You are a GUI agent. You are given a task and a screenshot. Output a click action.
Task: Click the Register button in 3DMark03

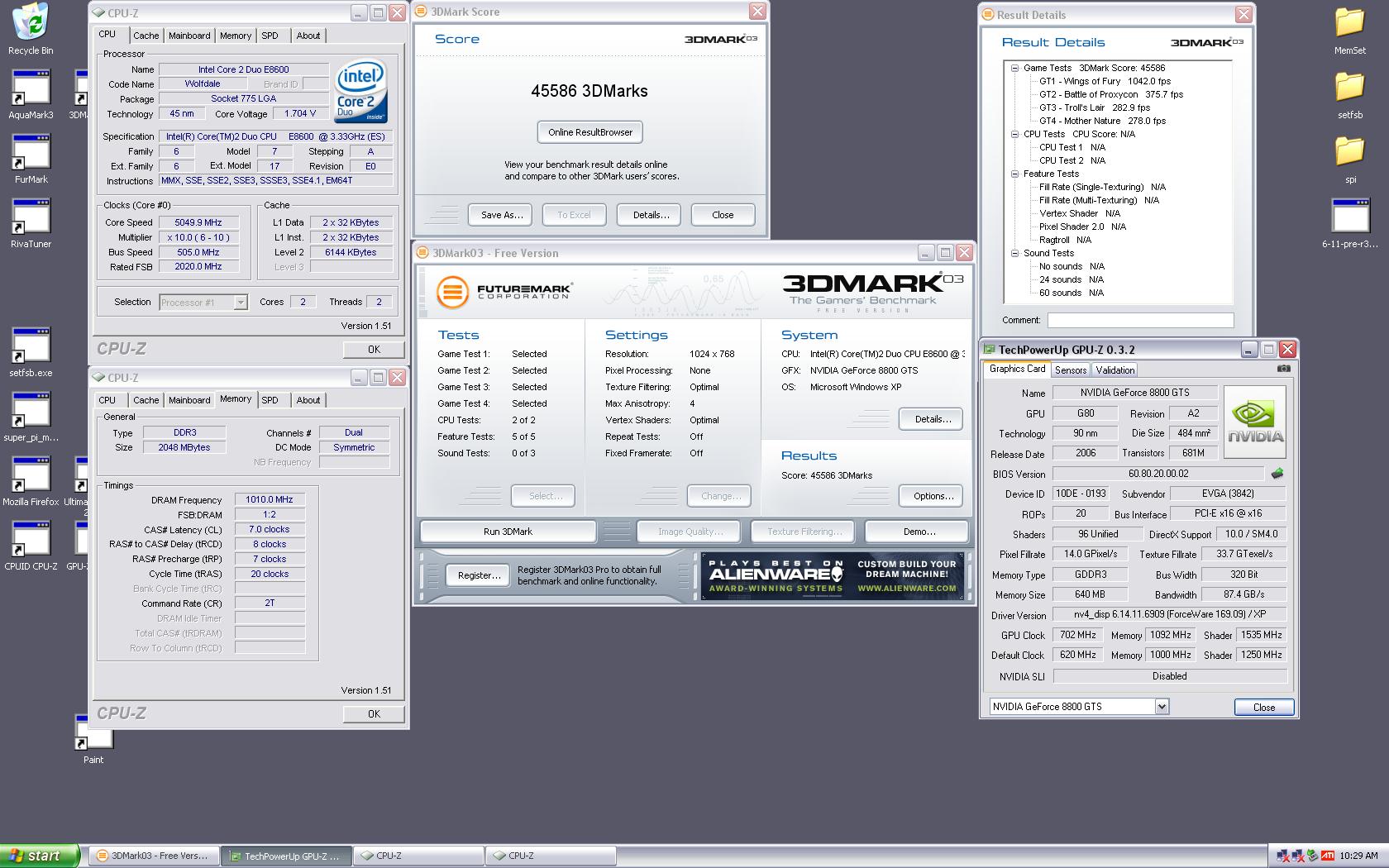[480, 575]
